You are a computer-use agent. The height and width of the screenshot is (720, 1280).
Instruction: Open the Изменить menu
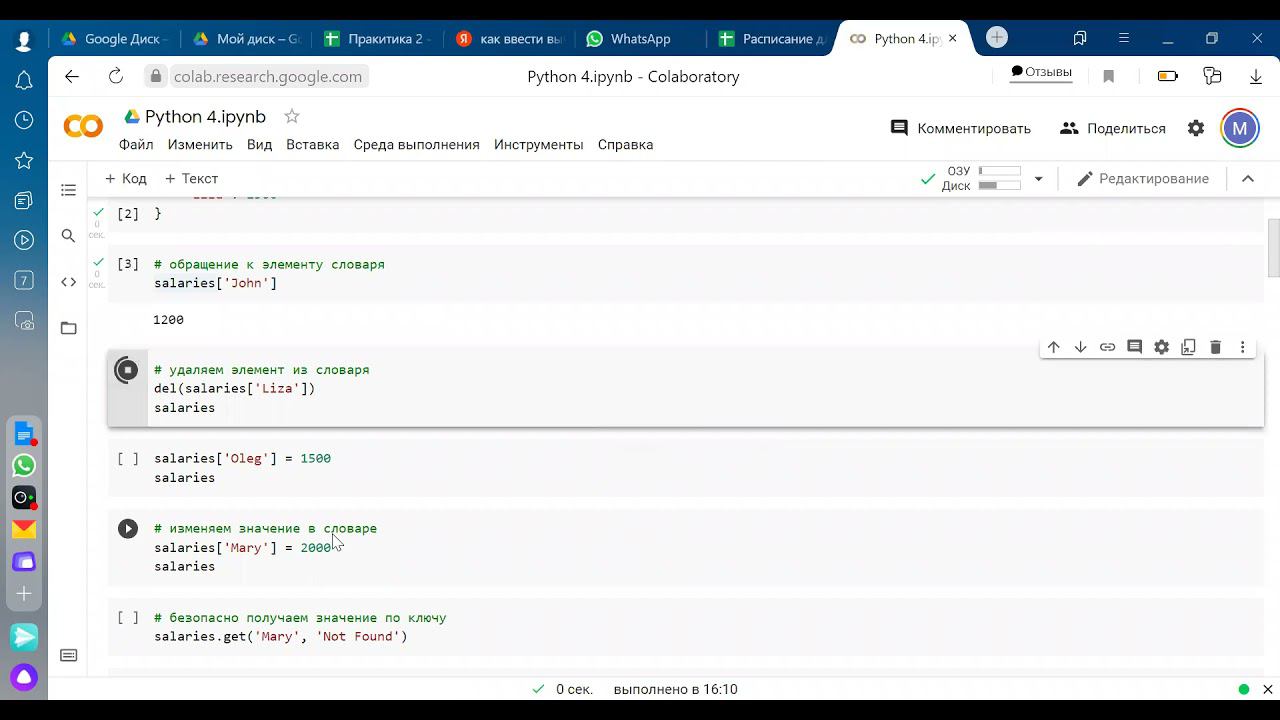(x=200, y=145)
